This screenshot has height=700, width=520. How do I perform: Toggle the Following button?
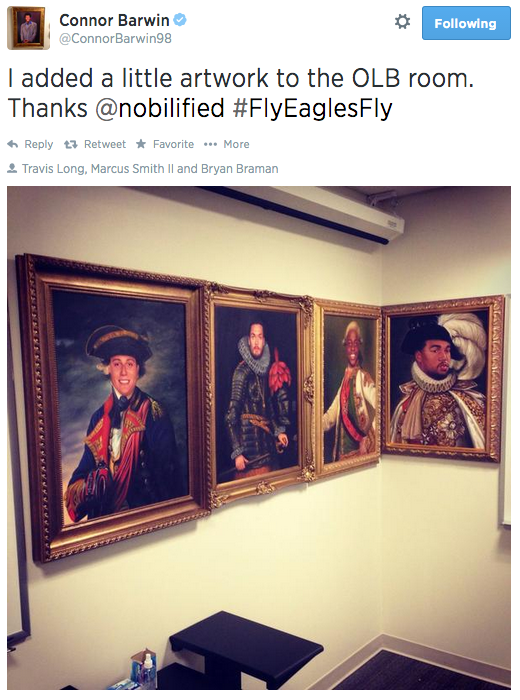466,23
